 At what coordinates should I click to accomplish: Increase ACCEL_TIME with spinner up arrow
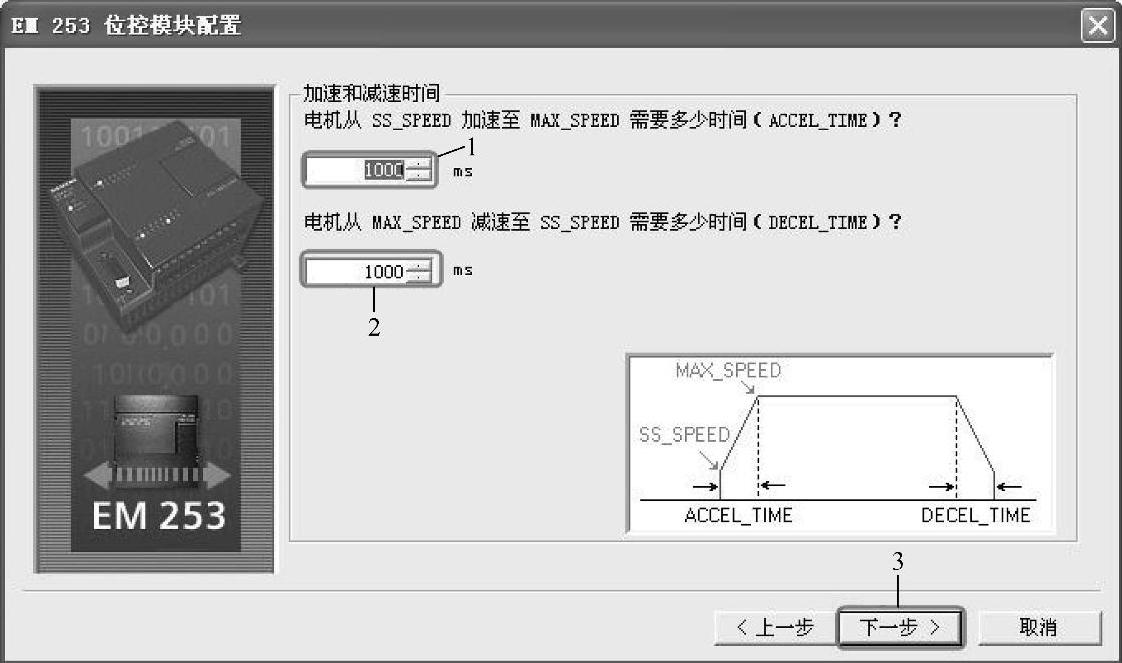(419, 164)
